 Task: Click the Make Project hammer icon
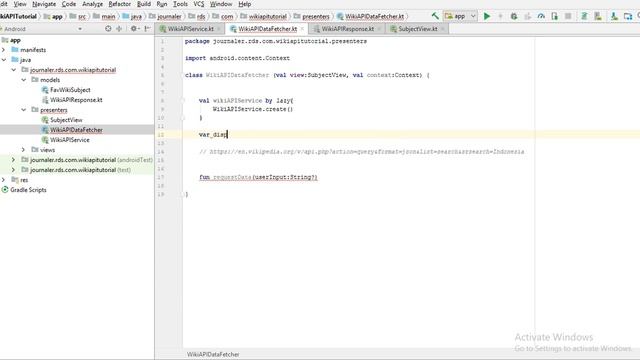tap(435, 16)
